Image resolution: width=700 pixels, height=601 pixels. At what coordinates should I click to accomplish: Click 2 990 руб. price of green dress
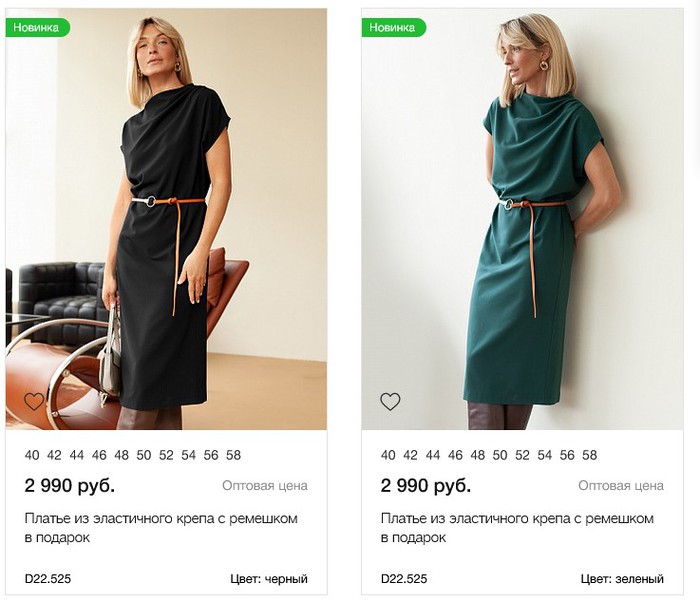coord(425,486)
